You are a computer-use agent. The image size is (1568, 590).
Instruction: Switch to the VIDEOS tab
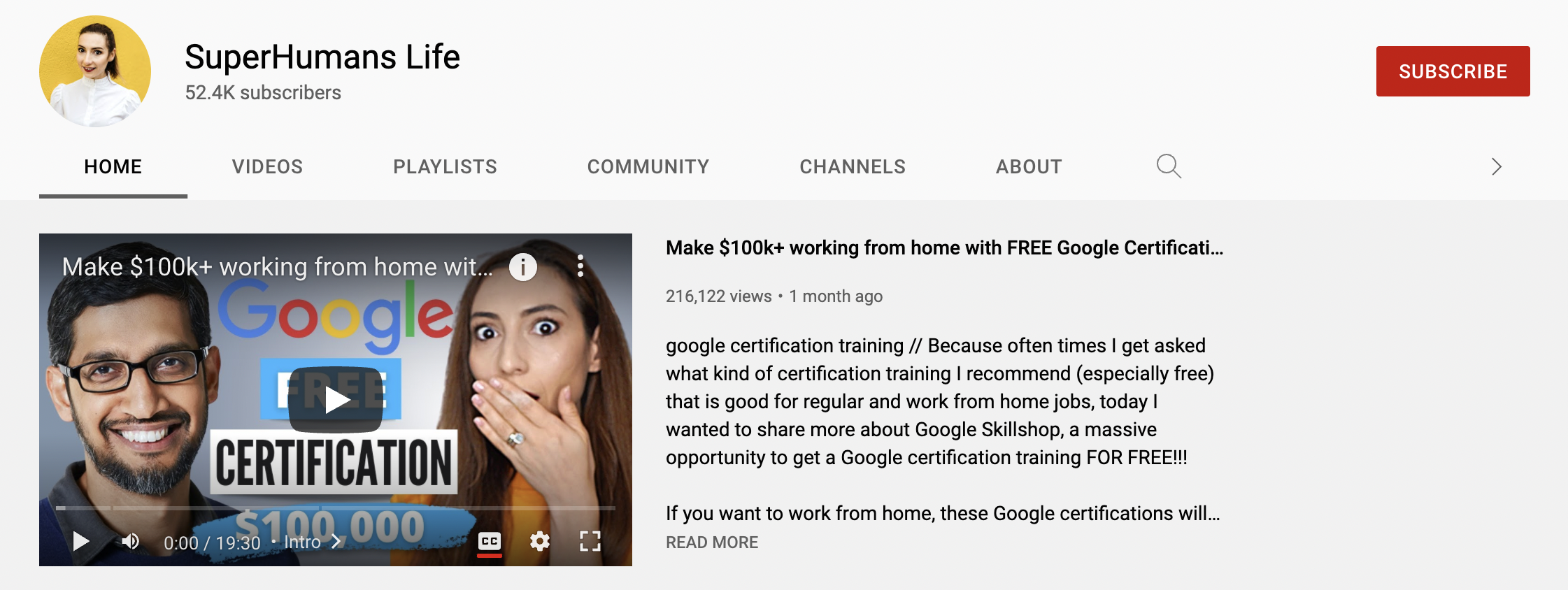(268, 166)
